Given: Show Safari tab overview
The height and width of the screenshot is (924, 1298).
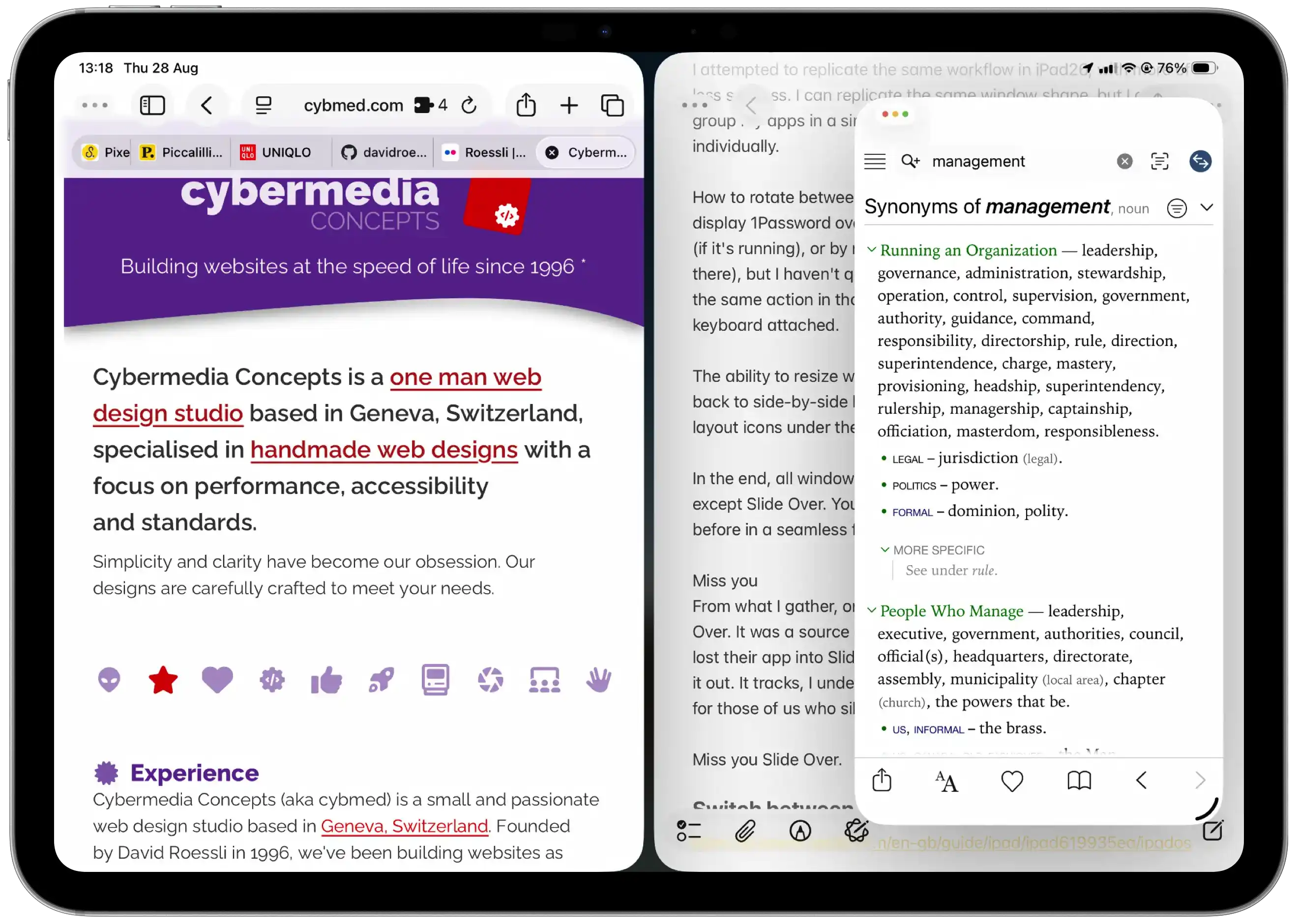Looking at the screenshot, I should pyautogui.click(x=612, y=105).
